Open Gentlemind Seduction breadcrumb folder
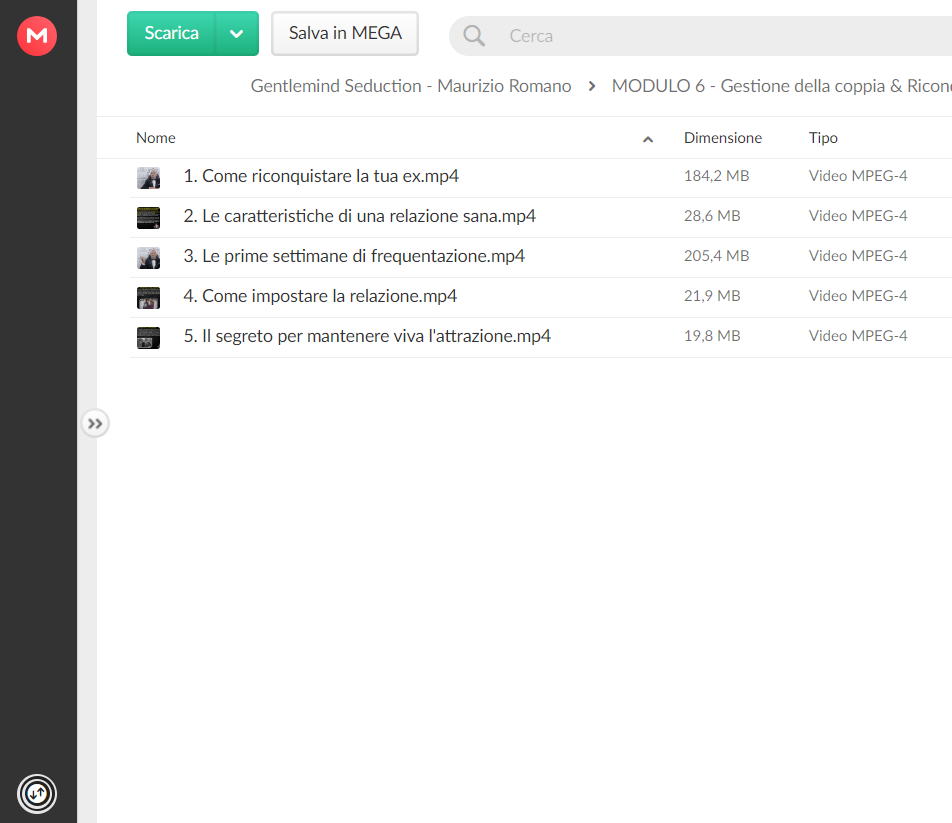This screenshot has width=952, height=823. coord(410,86)
